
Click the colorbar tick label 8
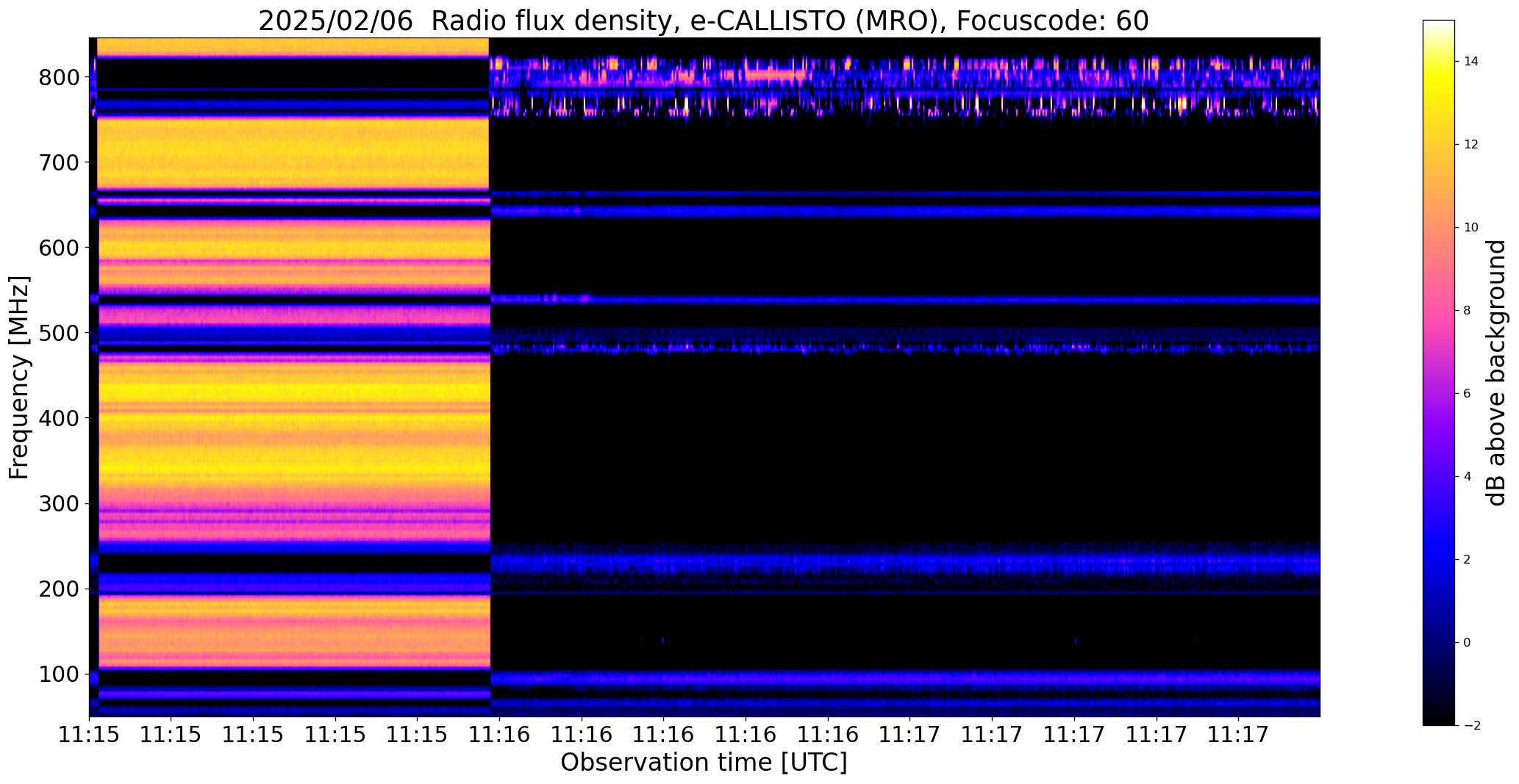(x=1468, y=310)
